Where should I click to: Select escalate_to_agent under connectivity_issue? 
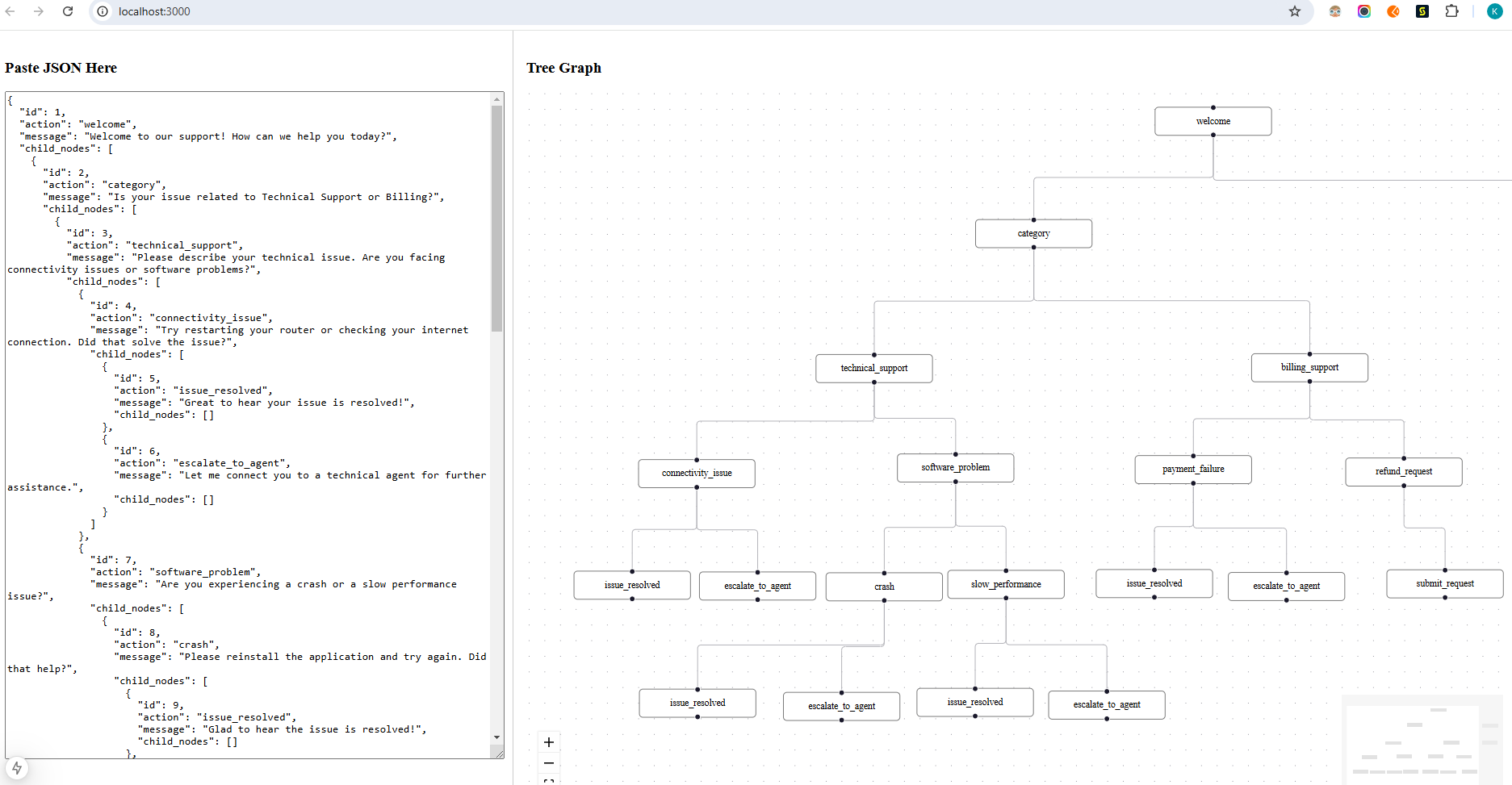click(x=757, y=586)
